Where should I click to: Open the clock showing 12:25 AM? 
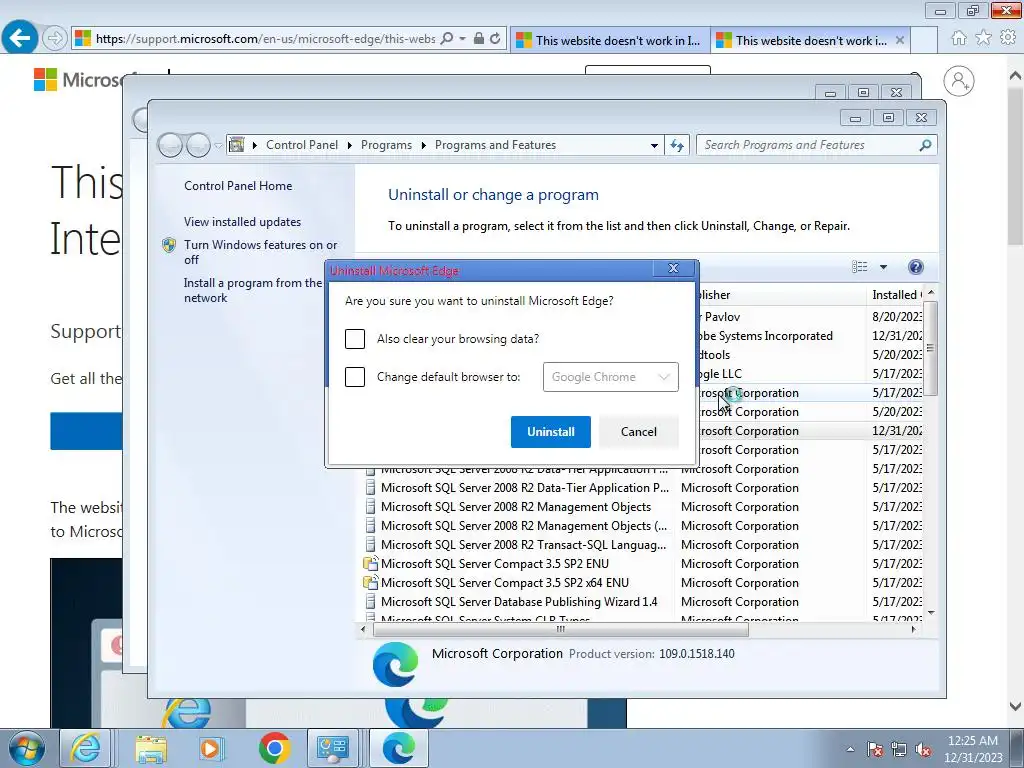coord(972,748)
